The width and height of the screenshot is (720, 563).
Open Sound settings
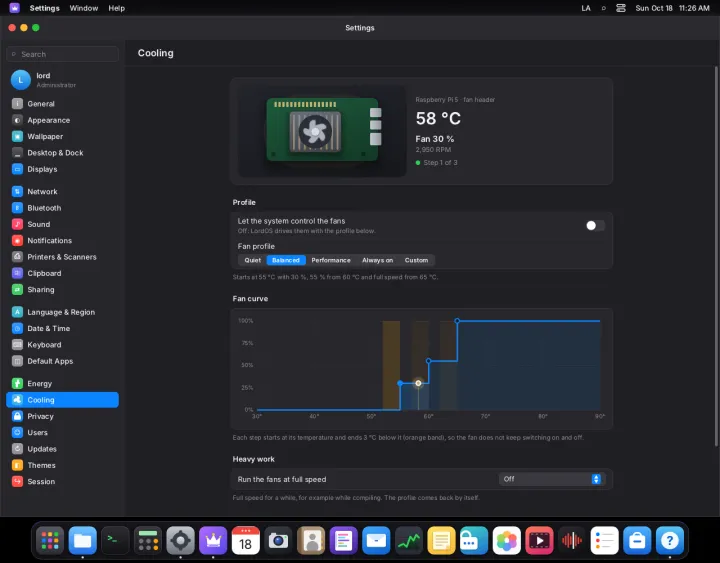pos(62,224)
